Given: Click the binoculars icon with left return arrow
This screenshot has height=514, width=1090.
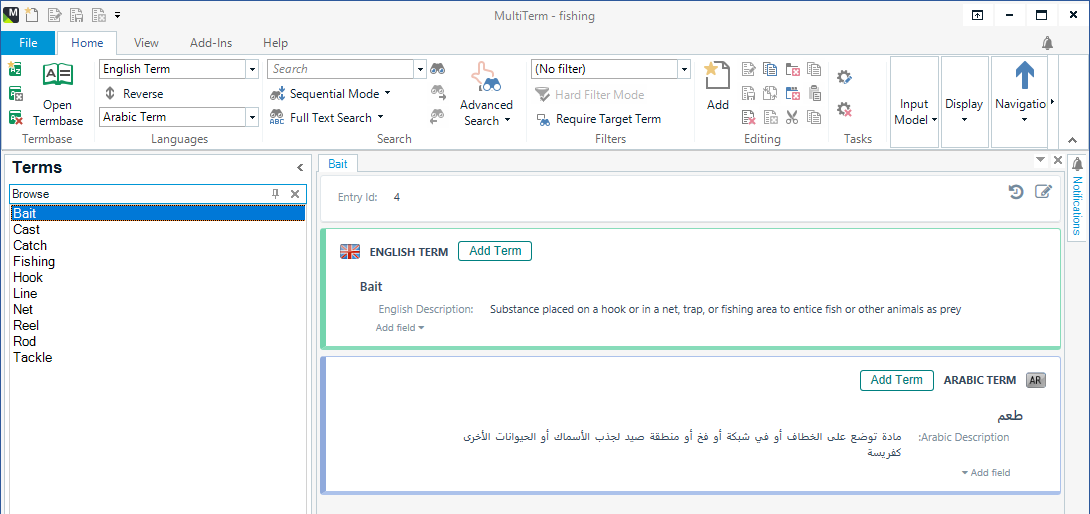Looking at the screenshot, I should point(438,115).
